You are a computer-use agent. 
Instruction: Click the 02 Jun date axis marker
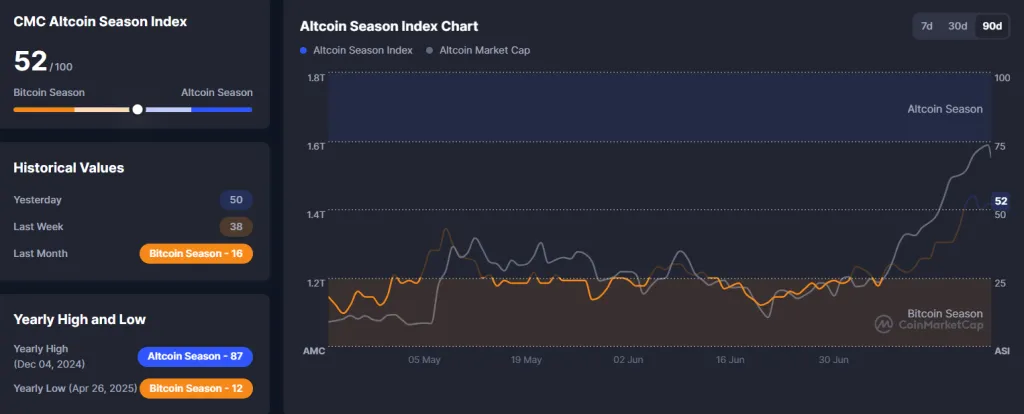click(x=627, y=359)
